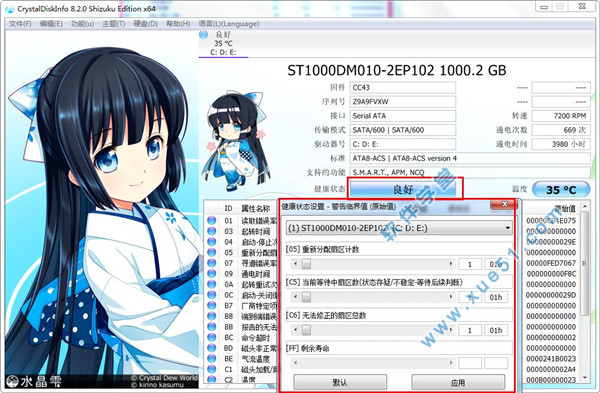Click the firmware field CC43
The height and width of the screenshot is (393, 600).
(x=403, y=88)
